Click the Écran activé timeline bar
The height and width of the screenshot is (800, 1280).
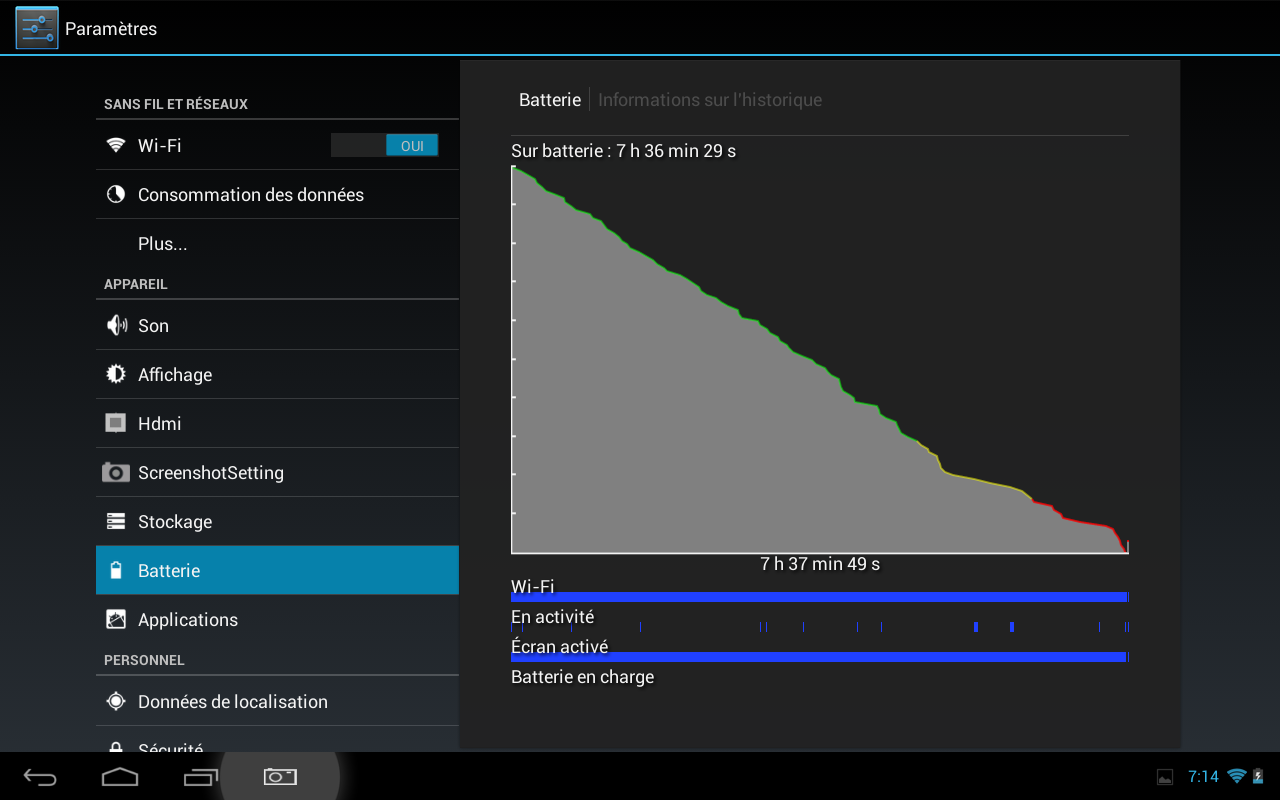pos(820,657)
